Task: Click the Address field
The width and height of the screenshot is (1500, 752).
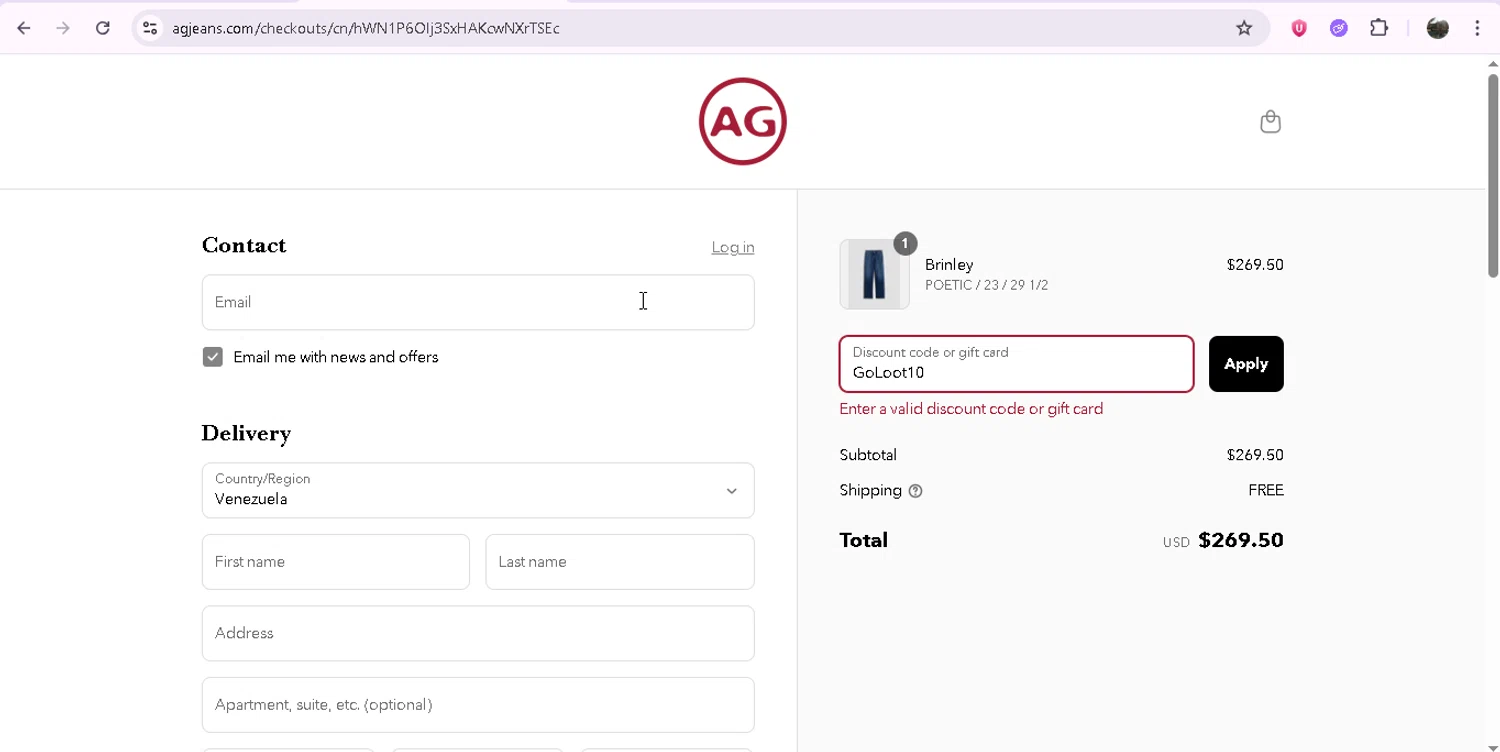Action: point(478,633)
